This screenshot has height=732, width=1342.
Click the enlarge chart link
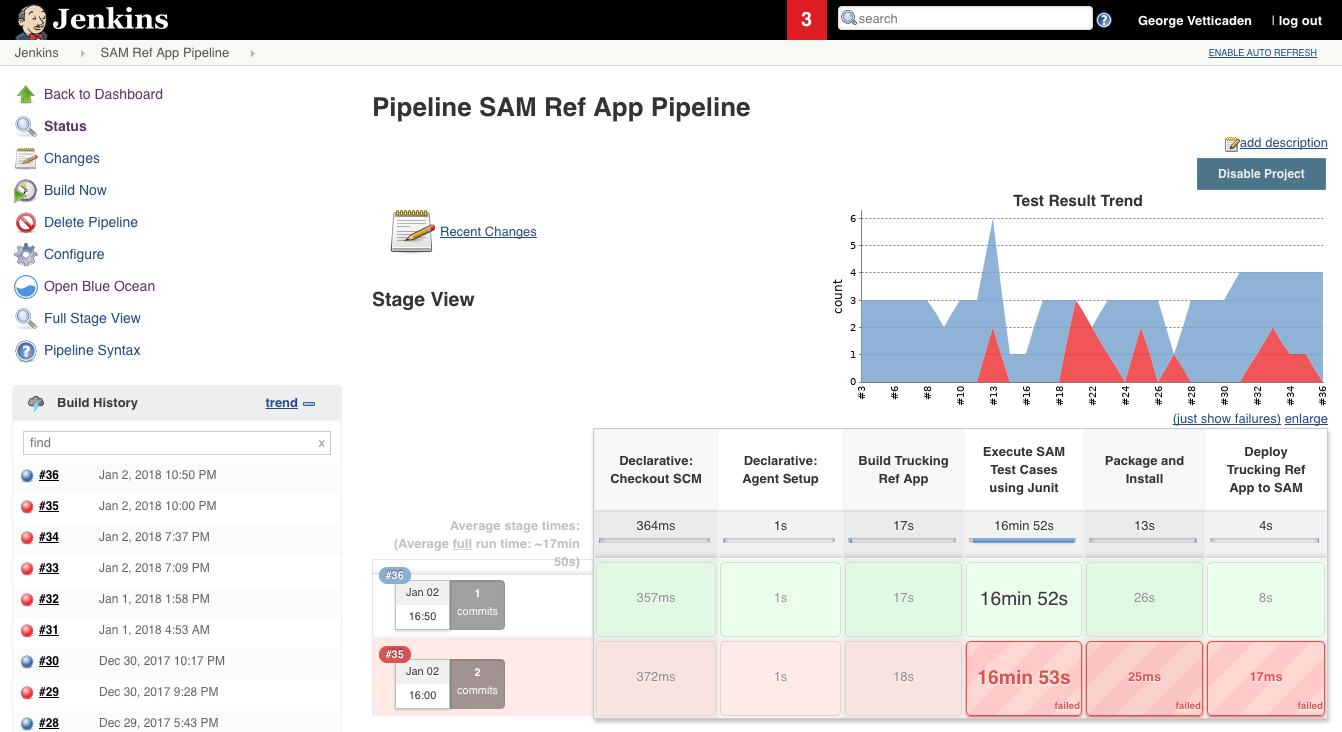pyautogui.click(x=1306, y=419)
